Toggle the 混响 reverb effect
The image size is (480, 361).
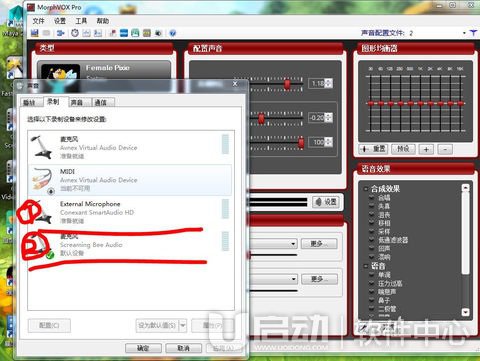[371, 257]
